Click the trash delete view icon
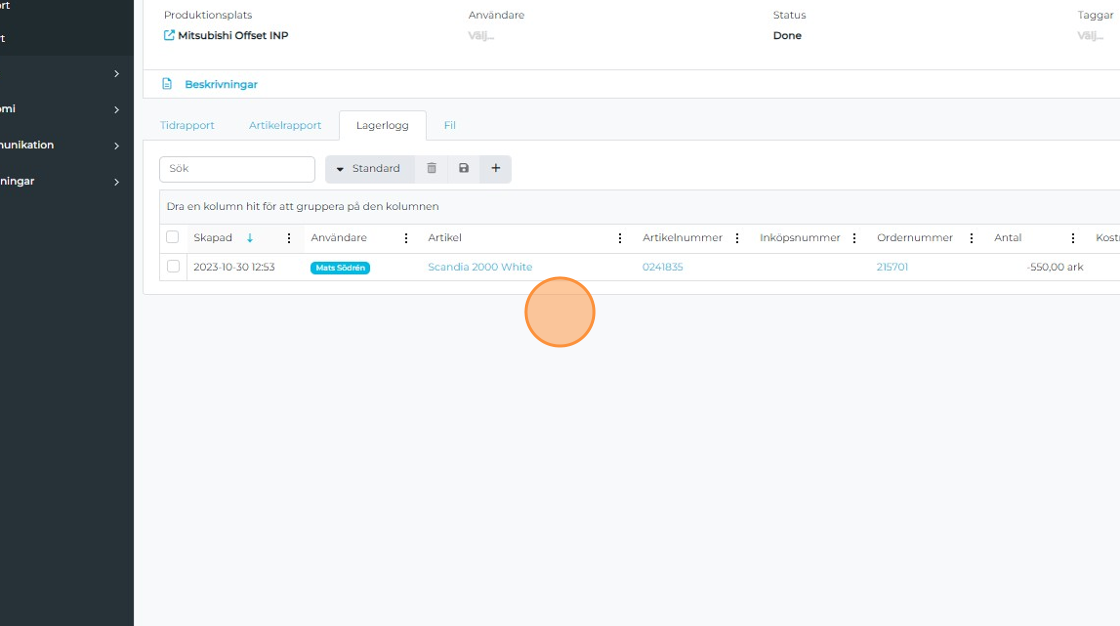Screen dimensions: 1120x626 (x=431, y=169)
